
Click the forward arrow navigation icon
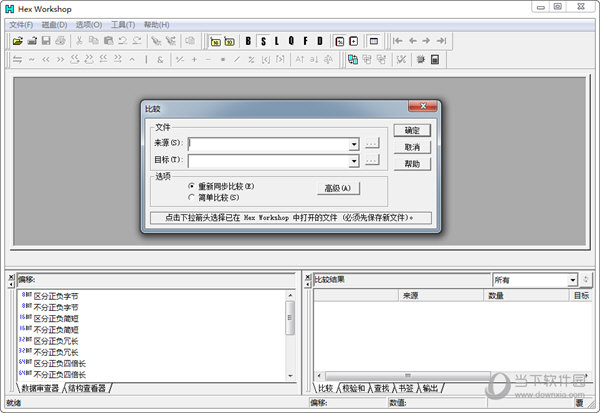426,41
